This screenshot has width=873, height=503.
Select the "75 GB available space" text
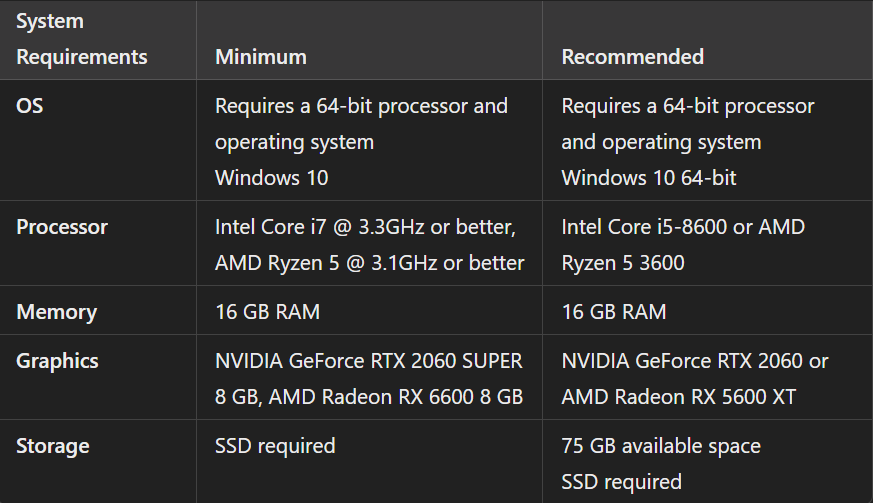tap(661, 446)
